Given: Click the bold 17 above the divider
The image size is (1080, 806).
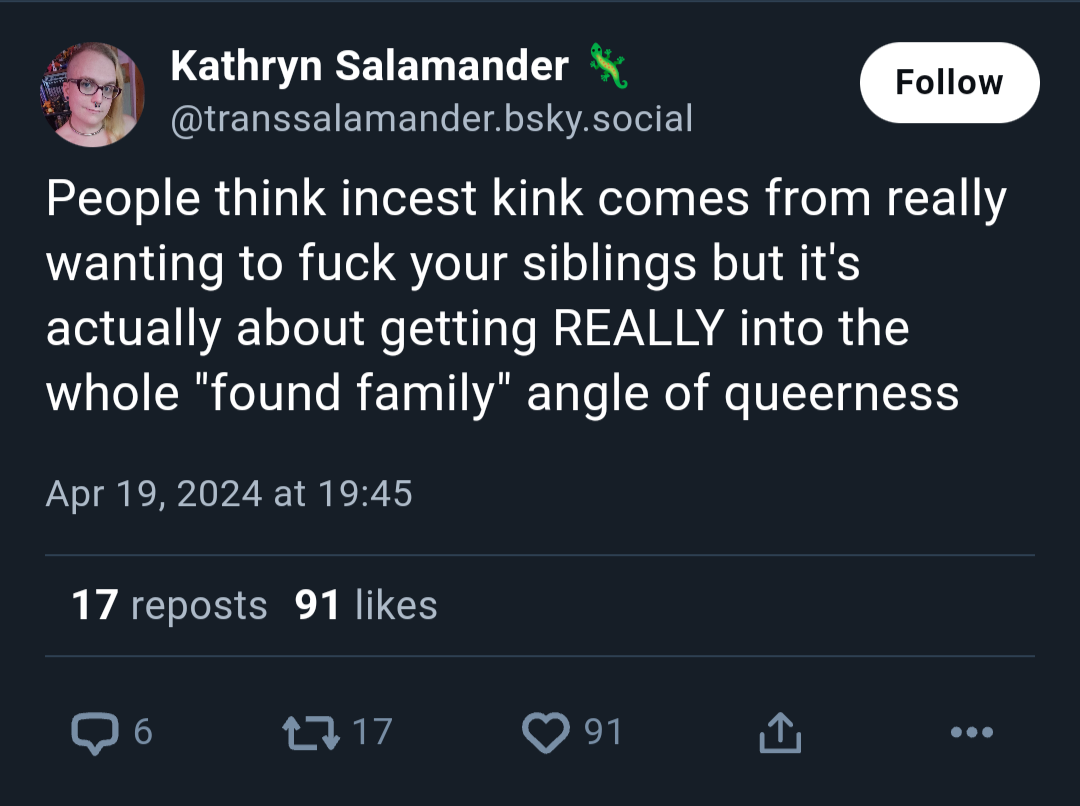Looking at the screenshot, I should tap(95, 606).
